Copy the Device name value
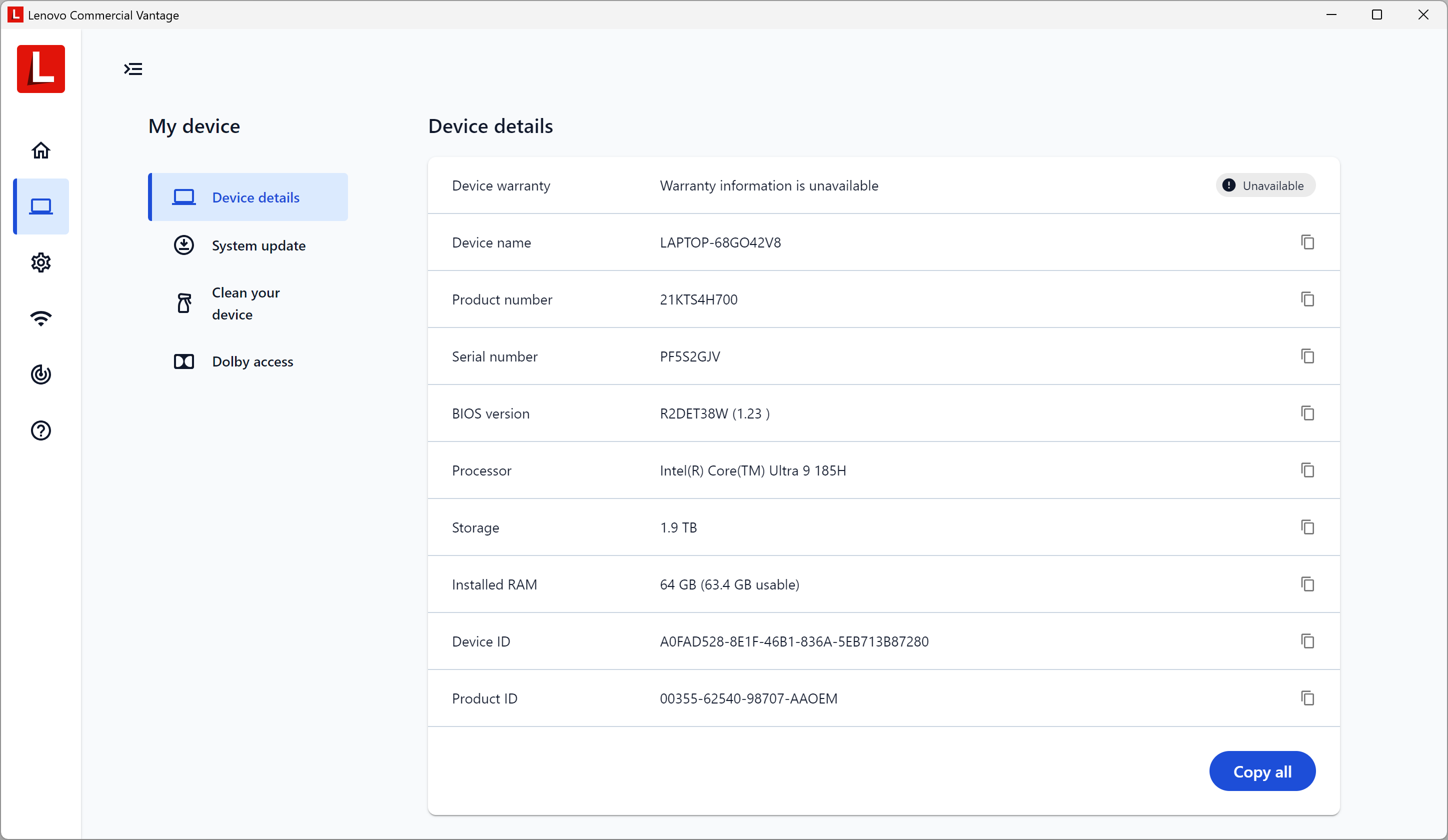 click(x=1307, y=242)
